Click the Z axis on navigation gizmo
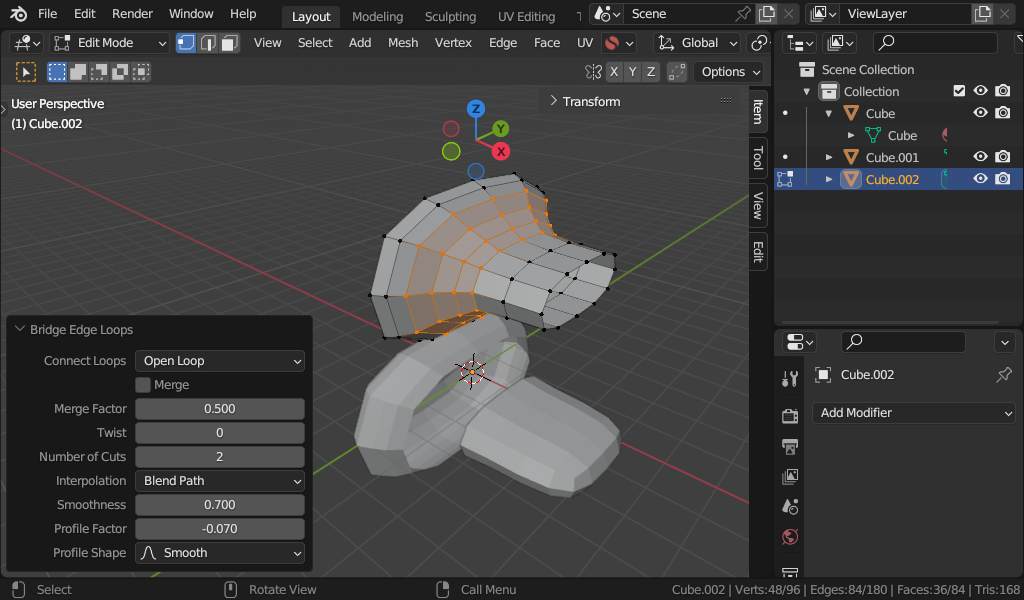This screenshot has height=600, width=1024. coord(475,108)
